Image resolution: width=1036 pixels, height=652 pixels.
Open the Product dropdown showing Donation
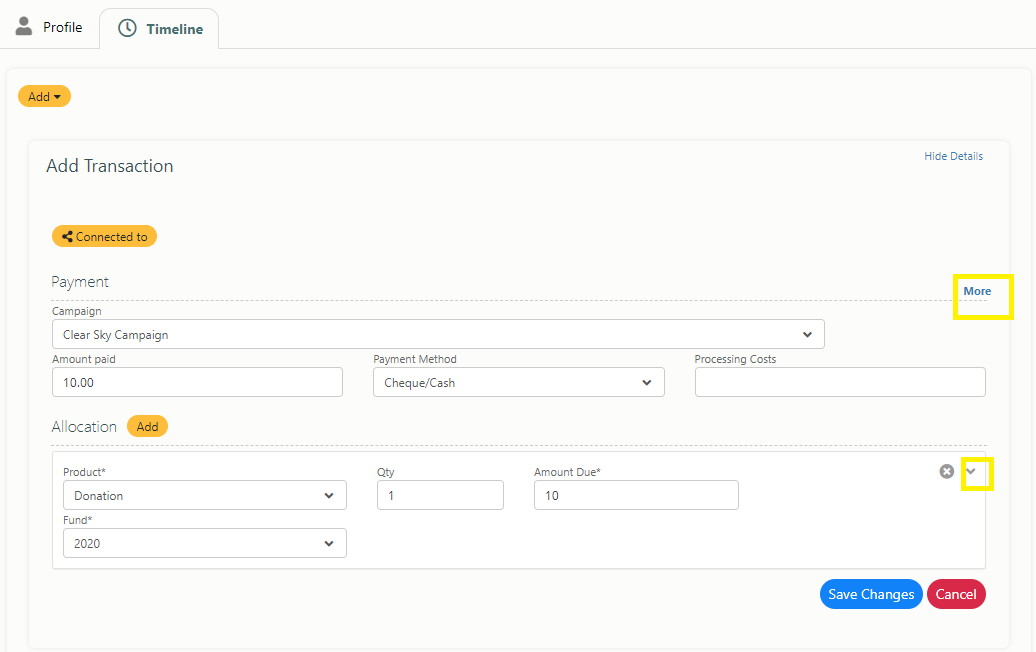click(205, 495)
